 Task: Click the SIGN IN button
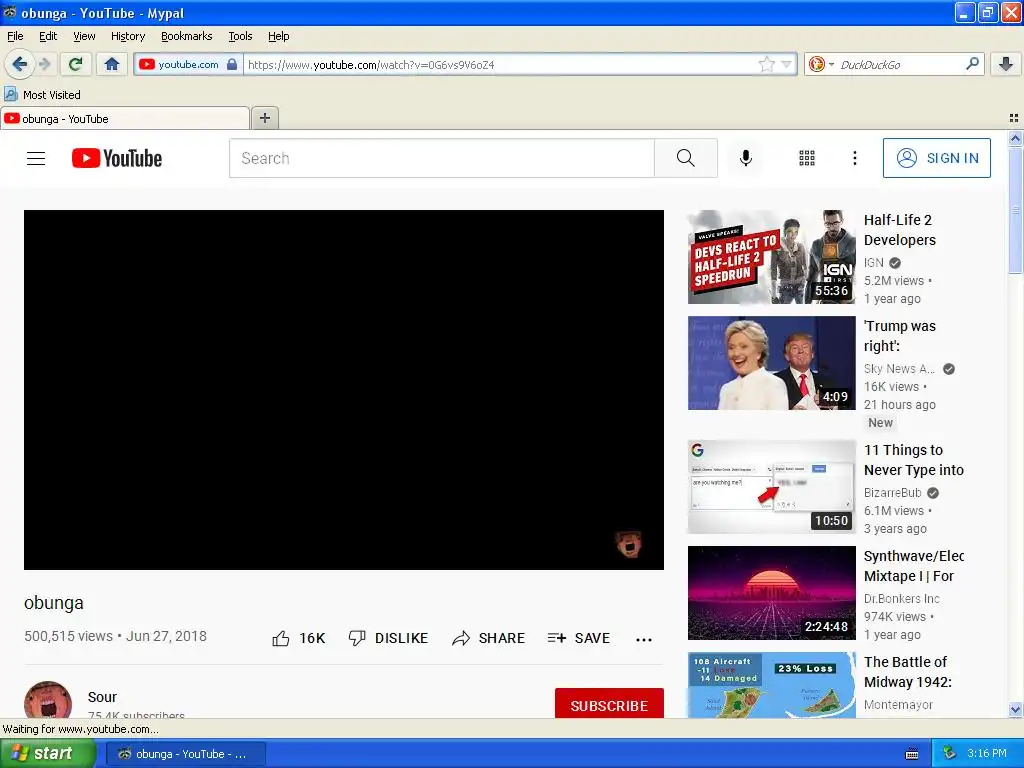coord(936,158)
